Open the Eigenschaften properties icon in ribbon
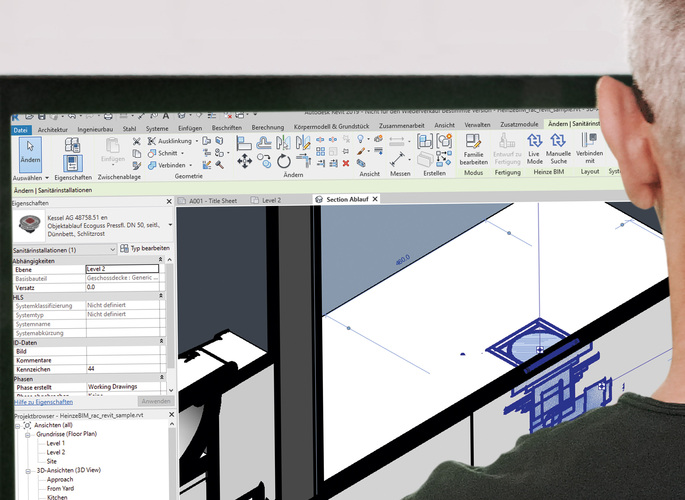The image size is (685, 500). [x=72, y=161]
